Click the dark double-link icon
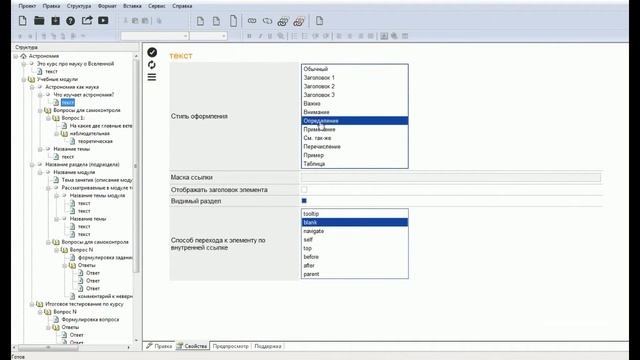 click(283, 21)
